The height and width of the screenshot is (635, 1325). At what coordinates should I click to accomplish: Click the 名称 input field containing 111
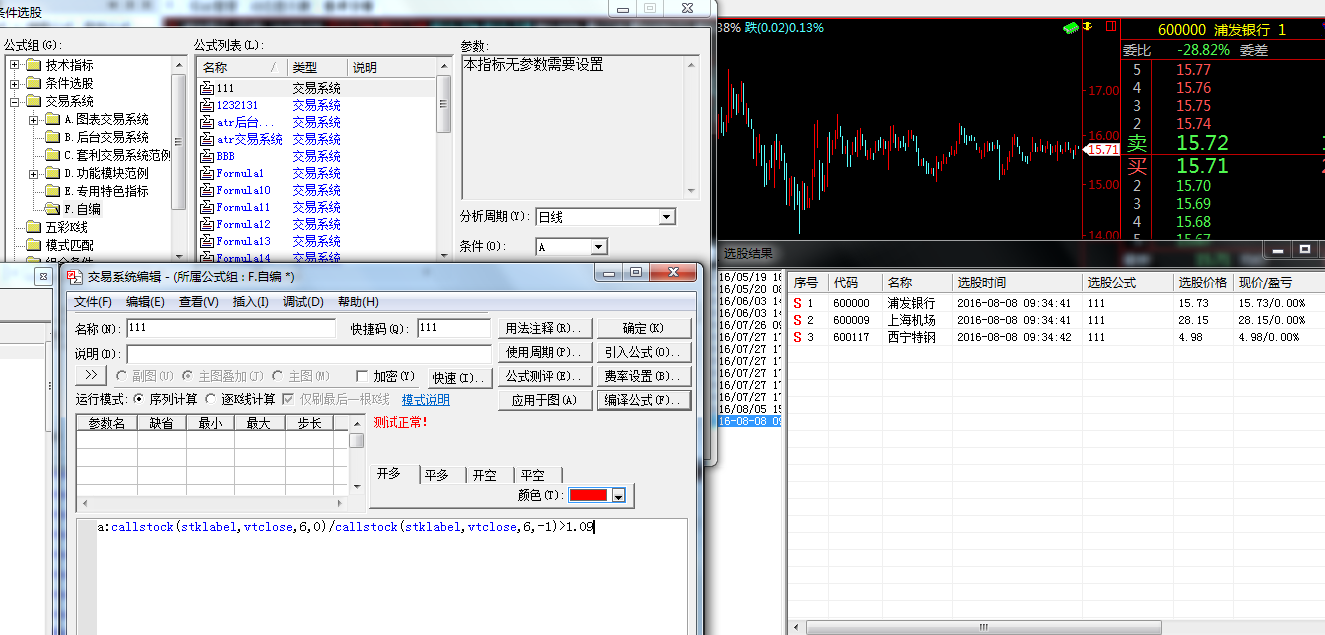pyautogui.click(x=230, y=328)
